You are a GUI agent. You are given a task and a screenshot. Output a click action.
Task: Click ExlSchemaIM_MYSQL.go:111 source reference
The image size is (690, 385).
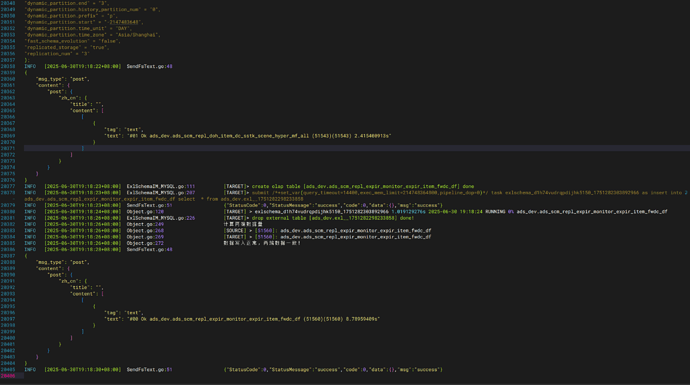(x=161, y=187)
